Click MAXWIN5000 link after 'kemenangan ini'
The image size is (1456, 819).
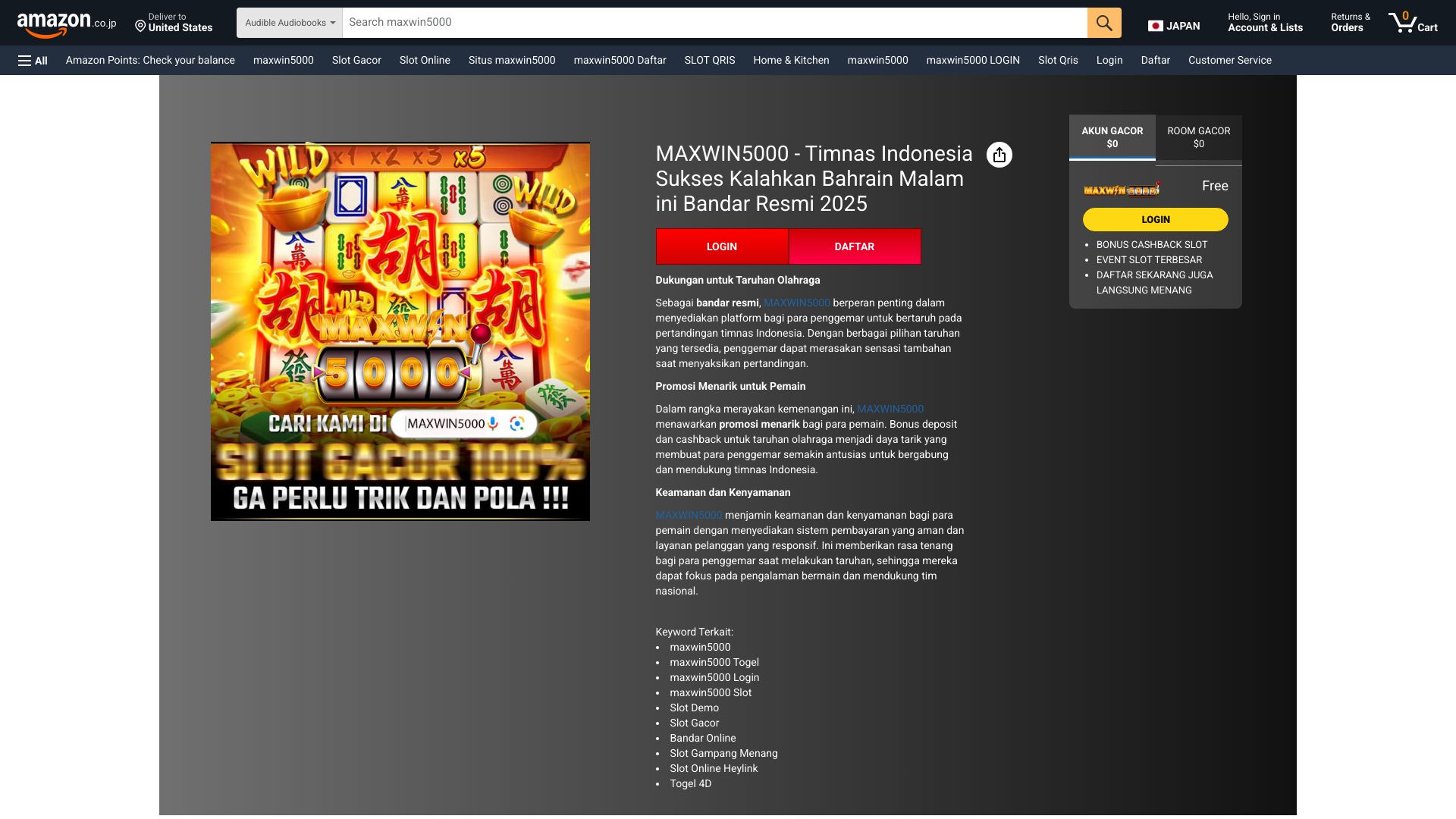pos(890,409)
